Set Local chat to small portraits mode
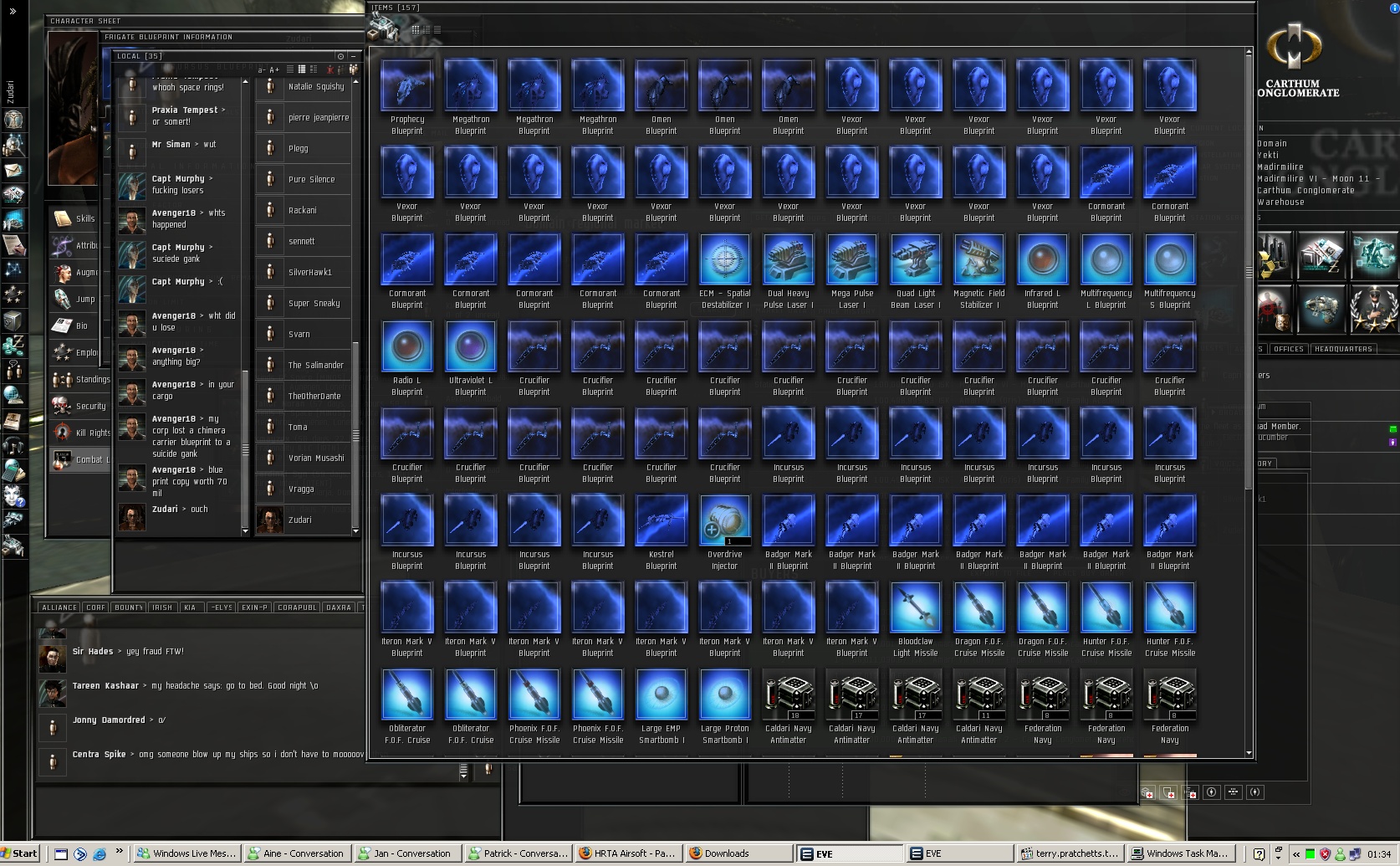 point(302,69)
